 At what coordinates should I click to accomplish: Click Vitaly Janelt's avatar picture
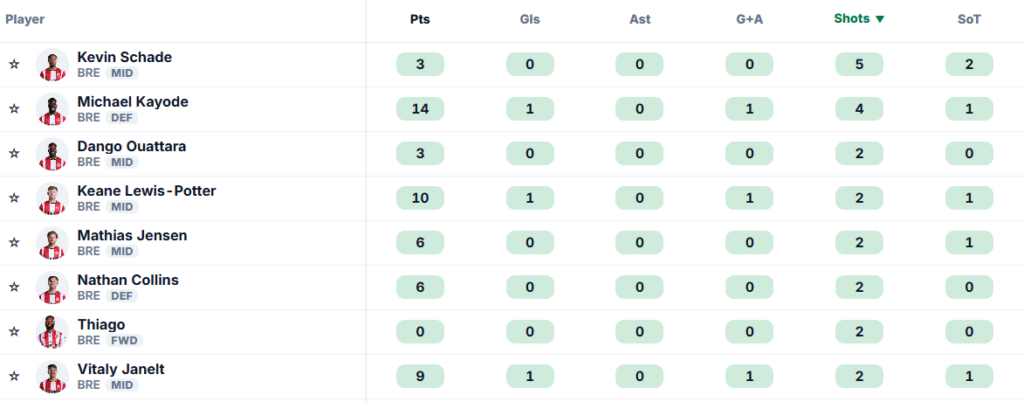pyautogui.click(x=52, y=377)
